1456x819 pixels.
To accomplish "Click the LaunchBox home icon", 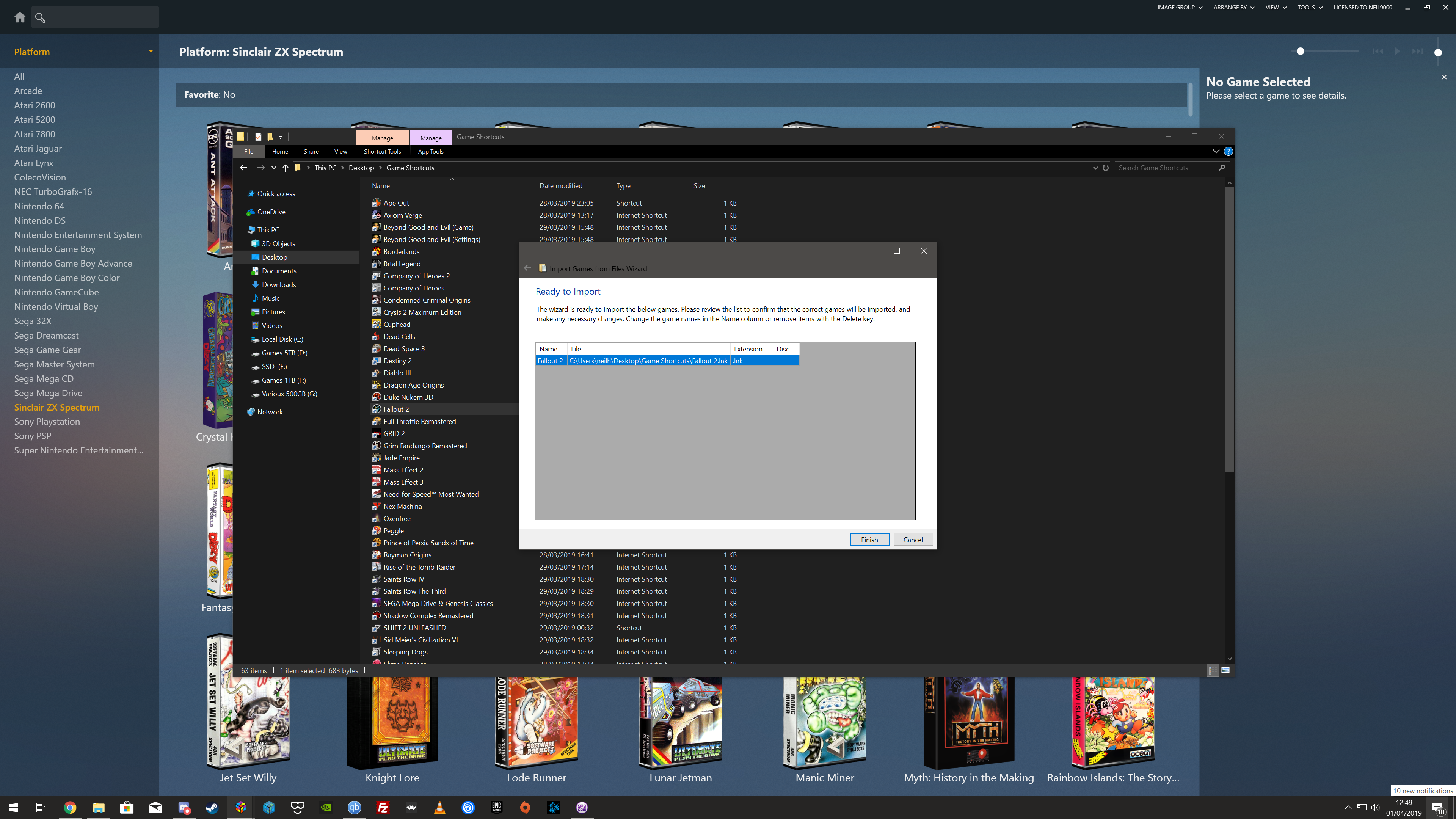I will [x=20, y=17].
